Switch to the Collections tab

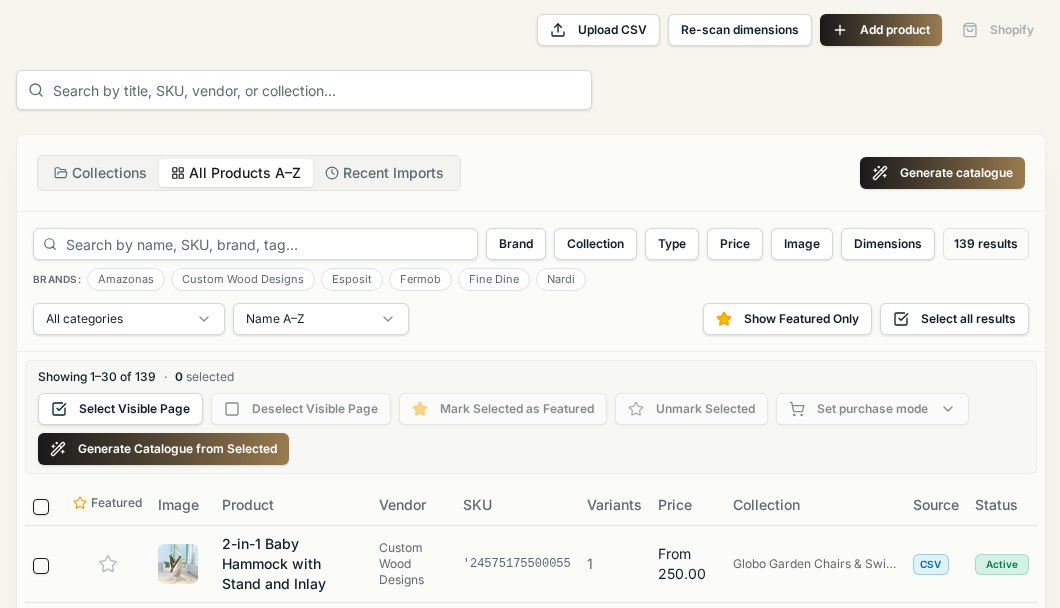[100, 173]
